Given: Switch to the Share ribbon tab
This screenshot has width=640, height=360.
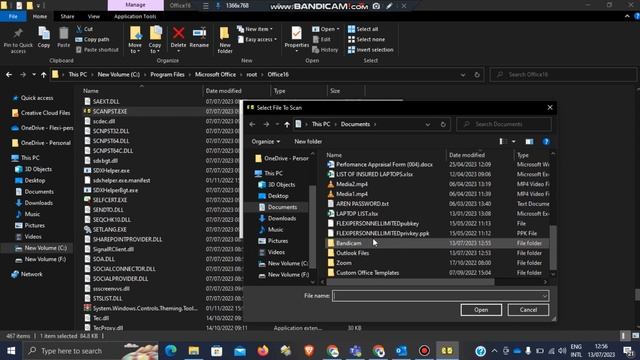Looking at the screenshot, I should 67,16.
